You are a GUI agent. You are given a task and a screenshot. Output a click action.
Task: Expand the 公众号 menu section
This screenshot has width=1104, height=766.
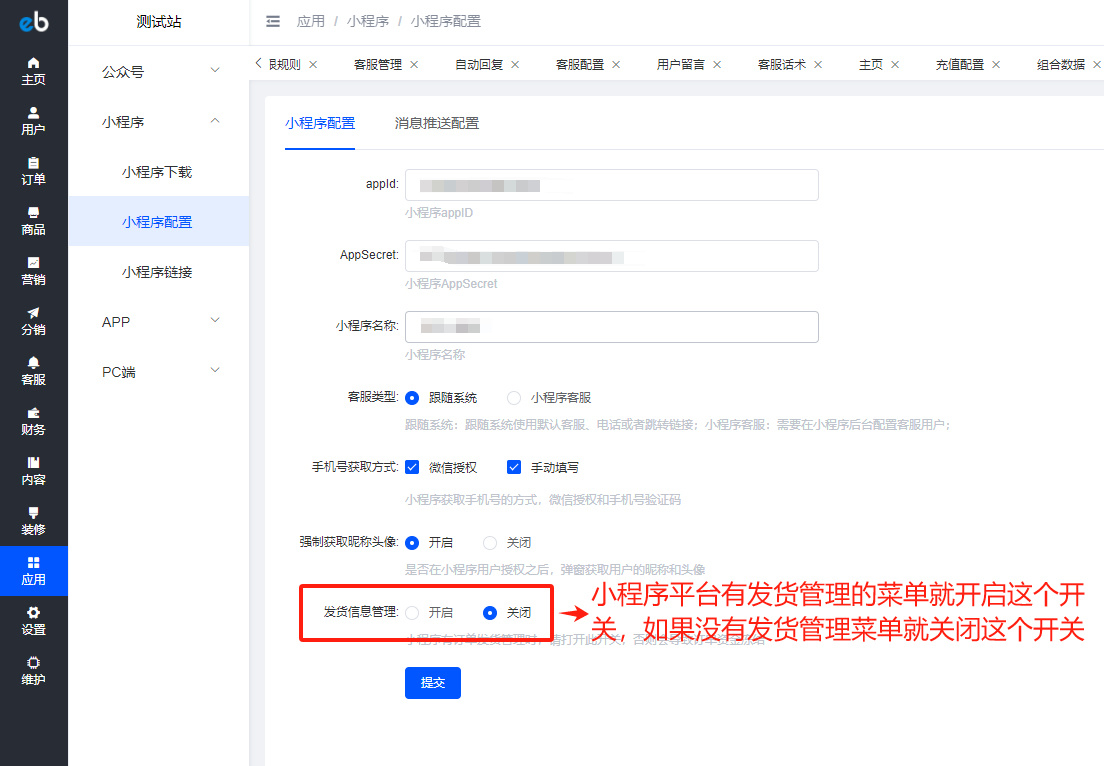click(x=159, y=72)
